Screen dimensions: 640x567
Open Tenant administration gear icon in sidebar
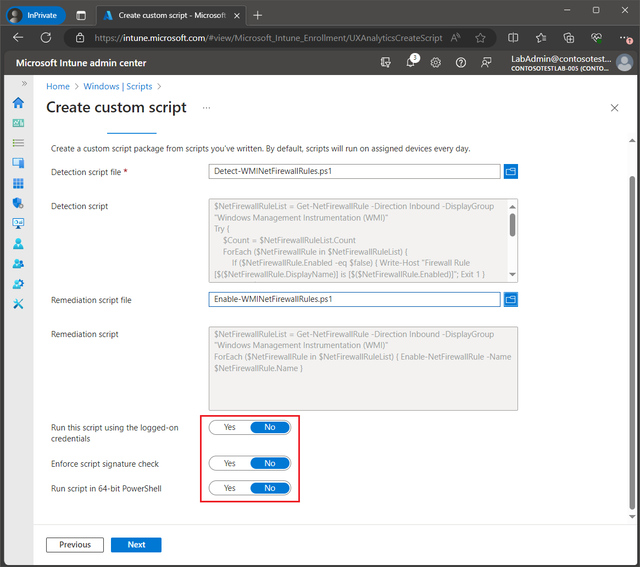coord(18,284)
